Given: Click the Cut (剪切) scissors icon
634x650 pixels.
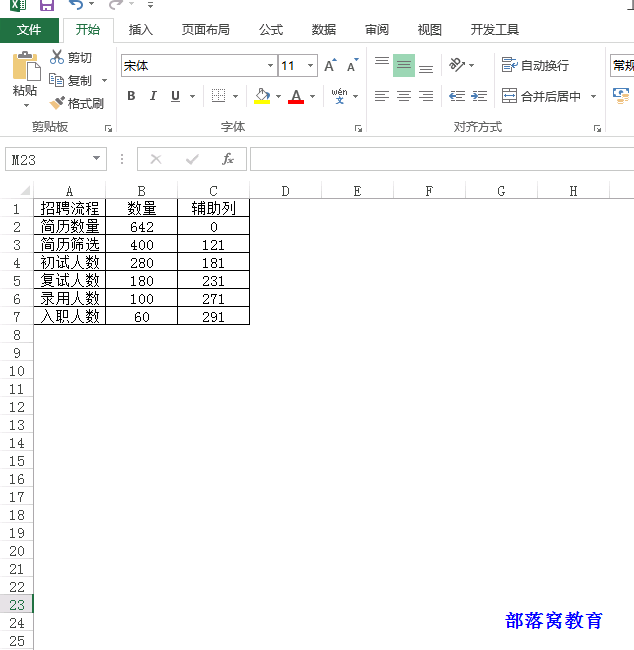Looking at the screenshot, I should coord(57,58).
